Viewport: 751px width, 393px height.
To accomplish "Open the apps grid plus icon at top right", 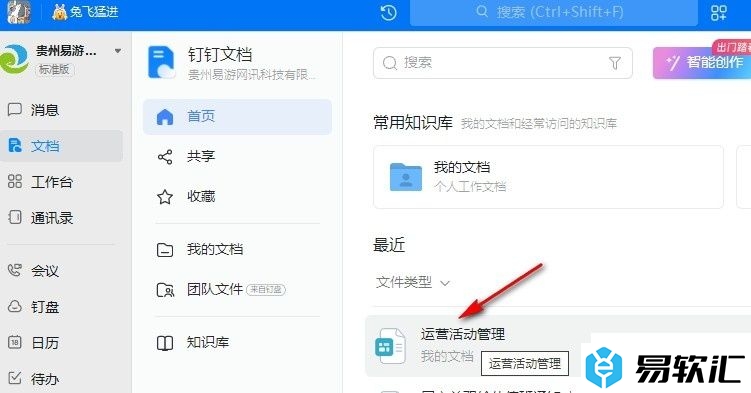I will point(718,12).
